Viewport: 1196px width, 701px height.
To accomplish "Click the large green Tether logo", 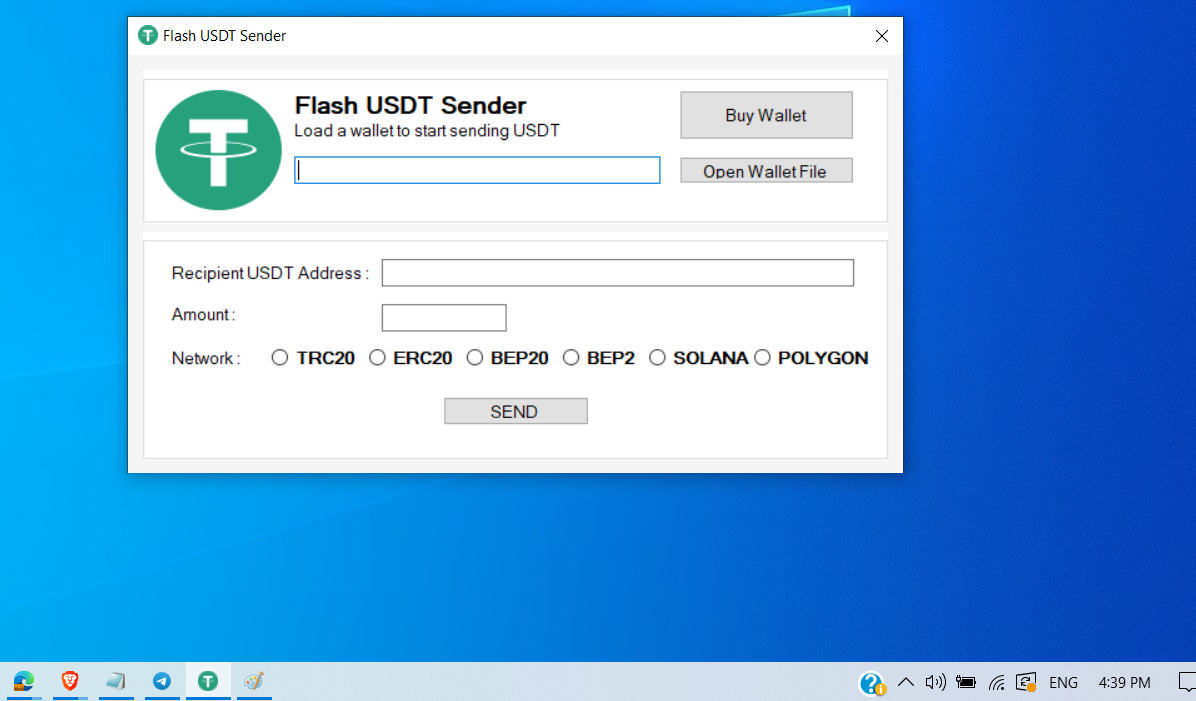I will [x=218, y=150].
